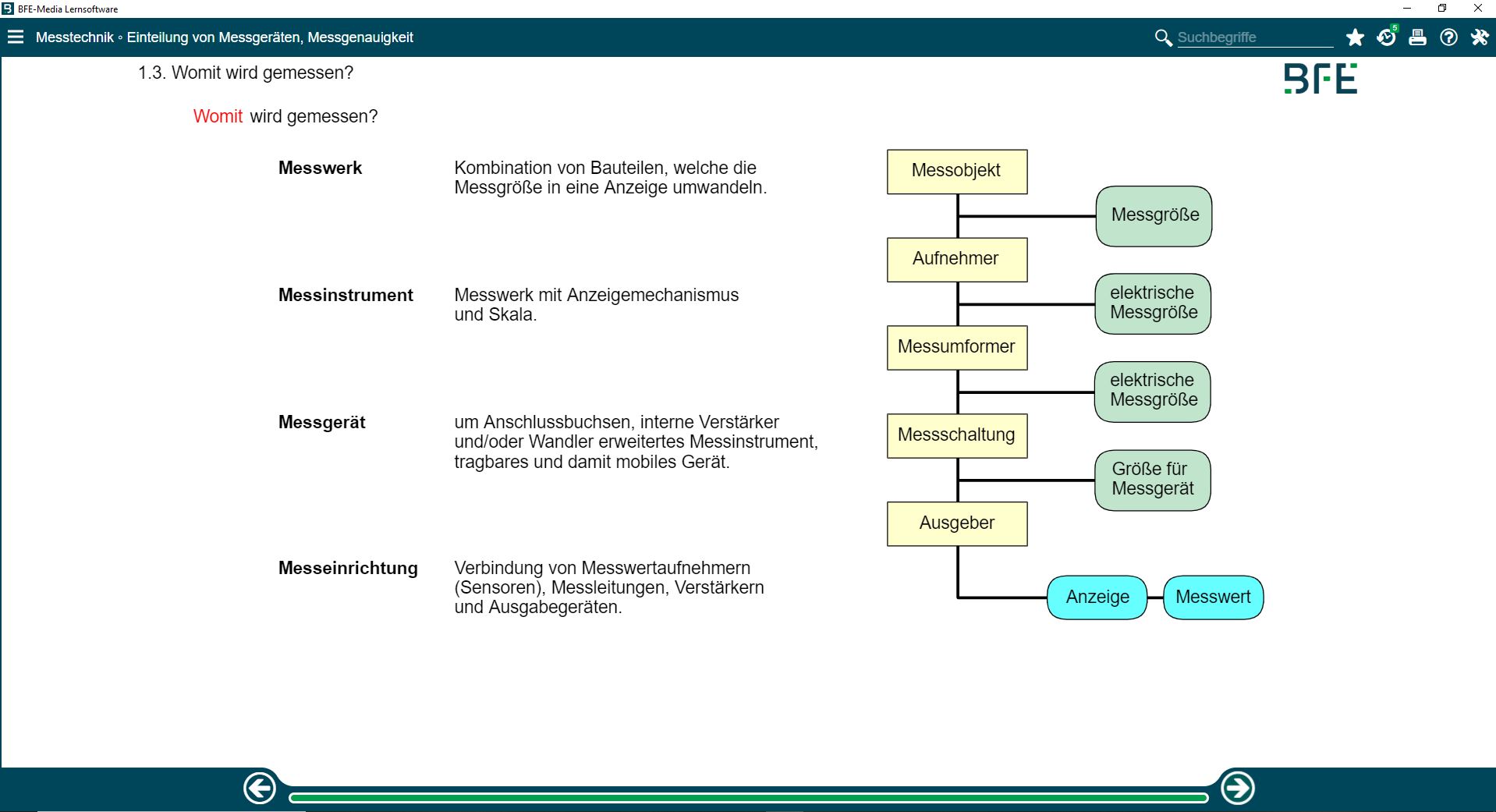Click the magnifying glass search icon
The width and height of the screenshot is (1496, 812).
[x=1162, y=37]
